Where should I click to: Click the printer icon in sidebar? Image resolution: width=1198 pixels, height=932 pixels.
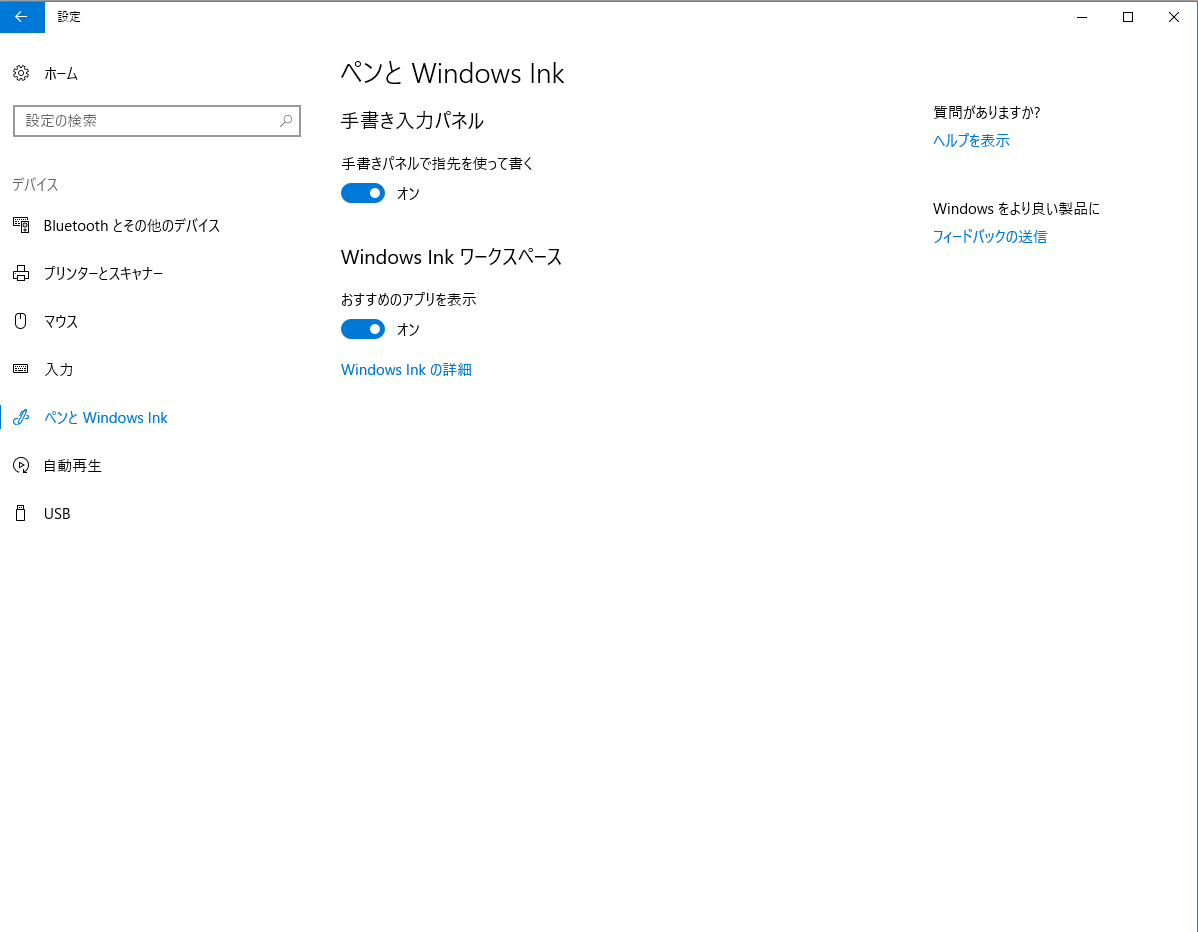coord(21,273)
